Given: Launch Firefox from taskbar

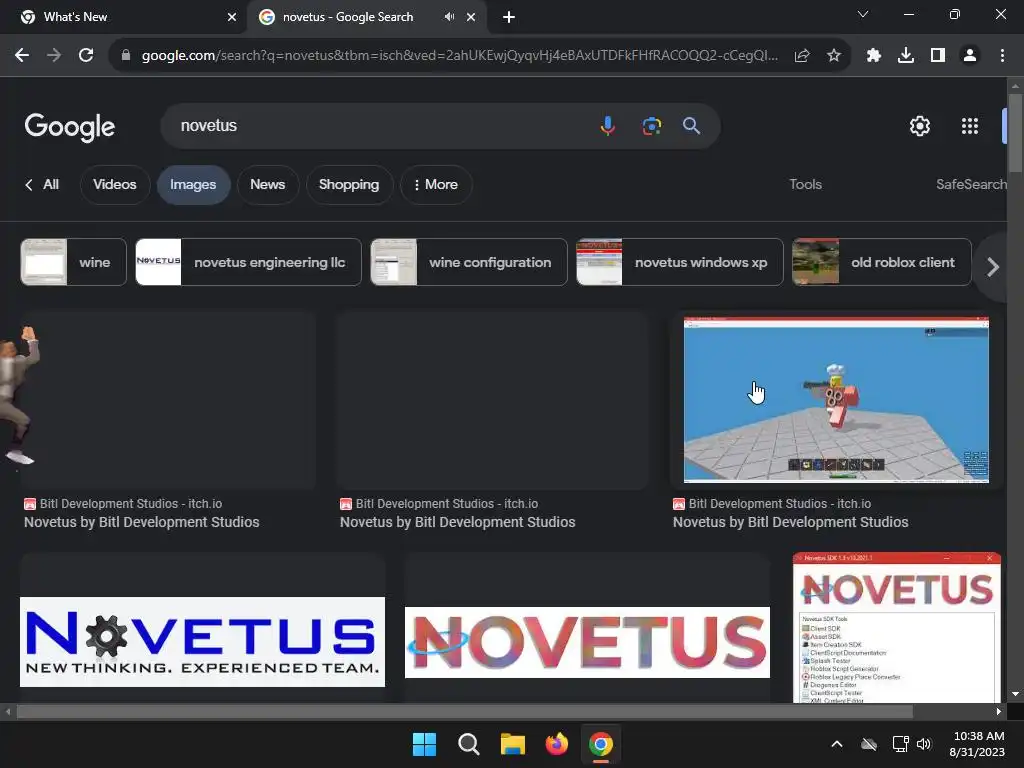Looking at the screenshot, I should [x=556, y=744].
